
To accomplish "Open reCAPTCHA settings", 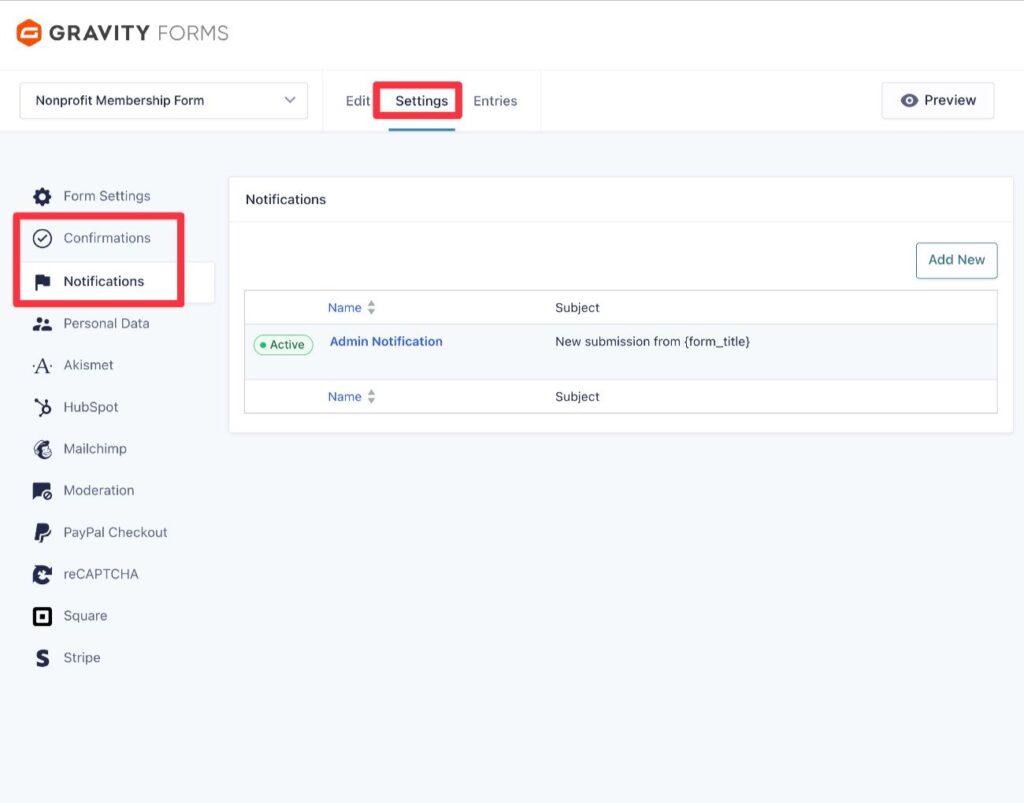I will pos(101,574).
